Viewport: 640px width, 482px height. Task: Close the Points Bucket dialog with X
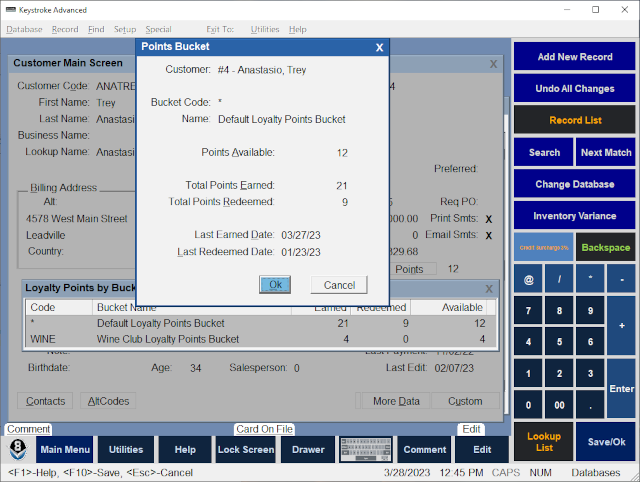379,47
